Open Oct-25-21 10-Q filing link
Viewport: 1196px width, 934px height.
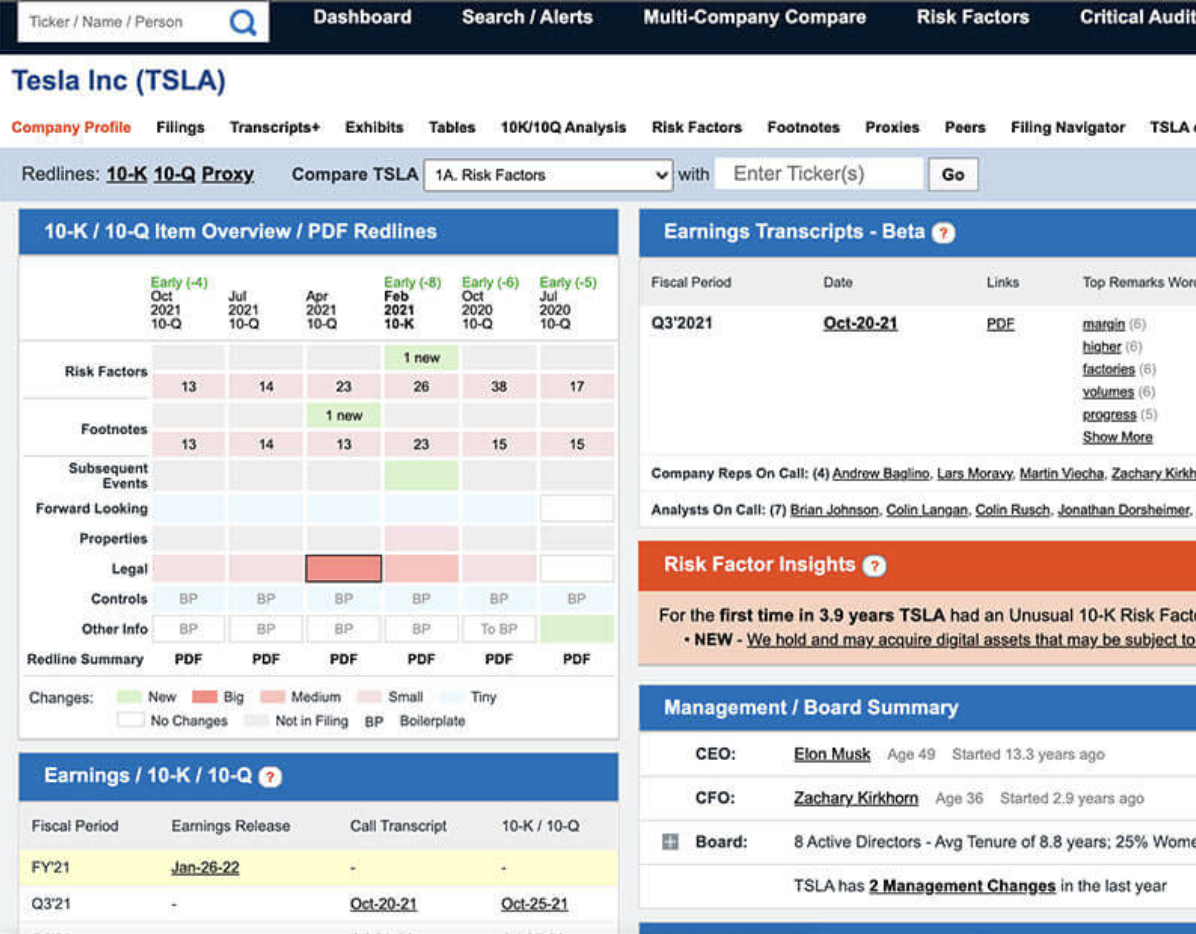[534, 904]
